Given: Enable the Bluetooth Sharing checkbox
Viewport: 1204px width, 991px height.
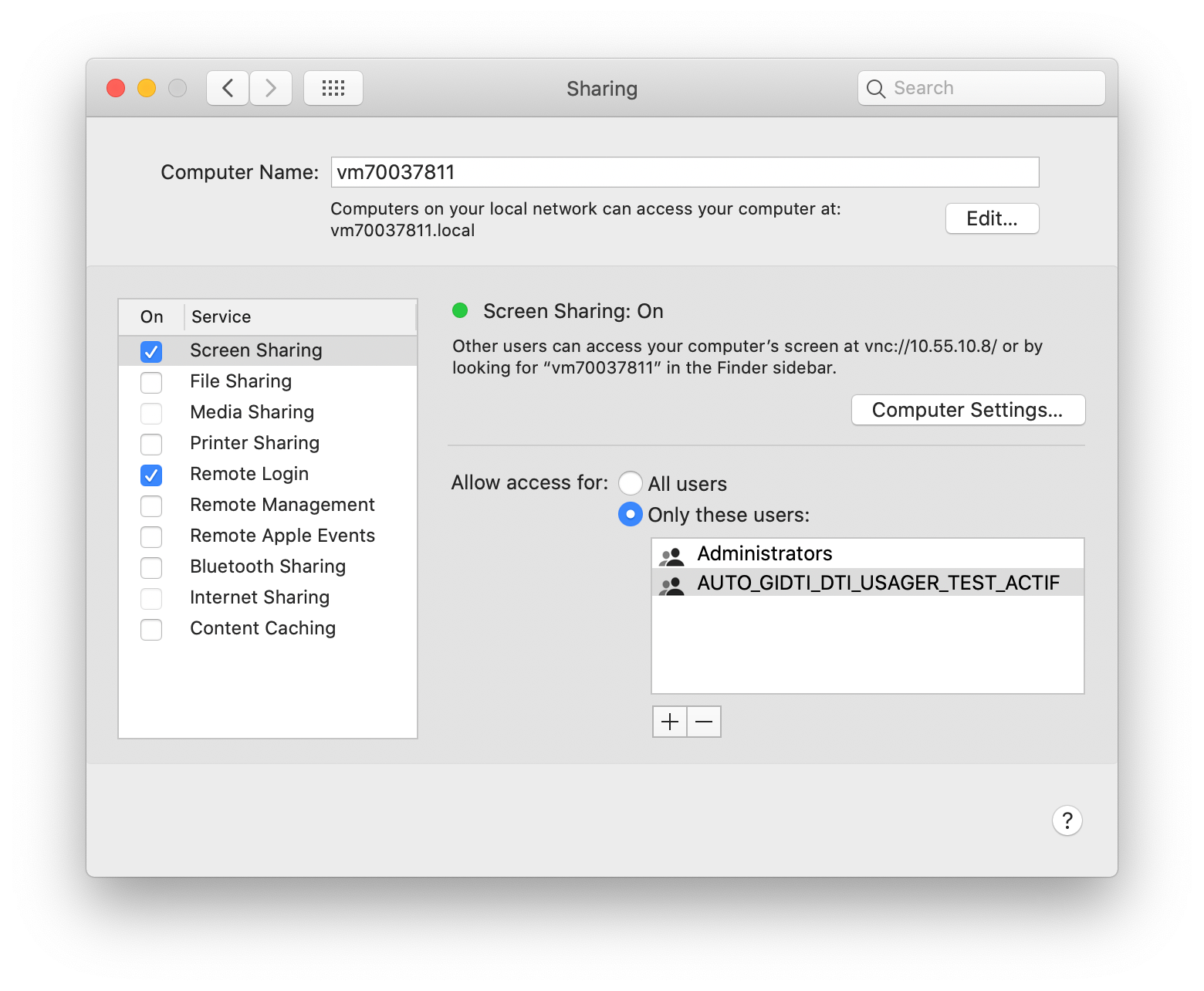Looking at the screenshot, I should pyautogui.click(x=151, y=568).
